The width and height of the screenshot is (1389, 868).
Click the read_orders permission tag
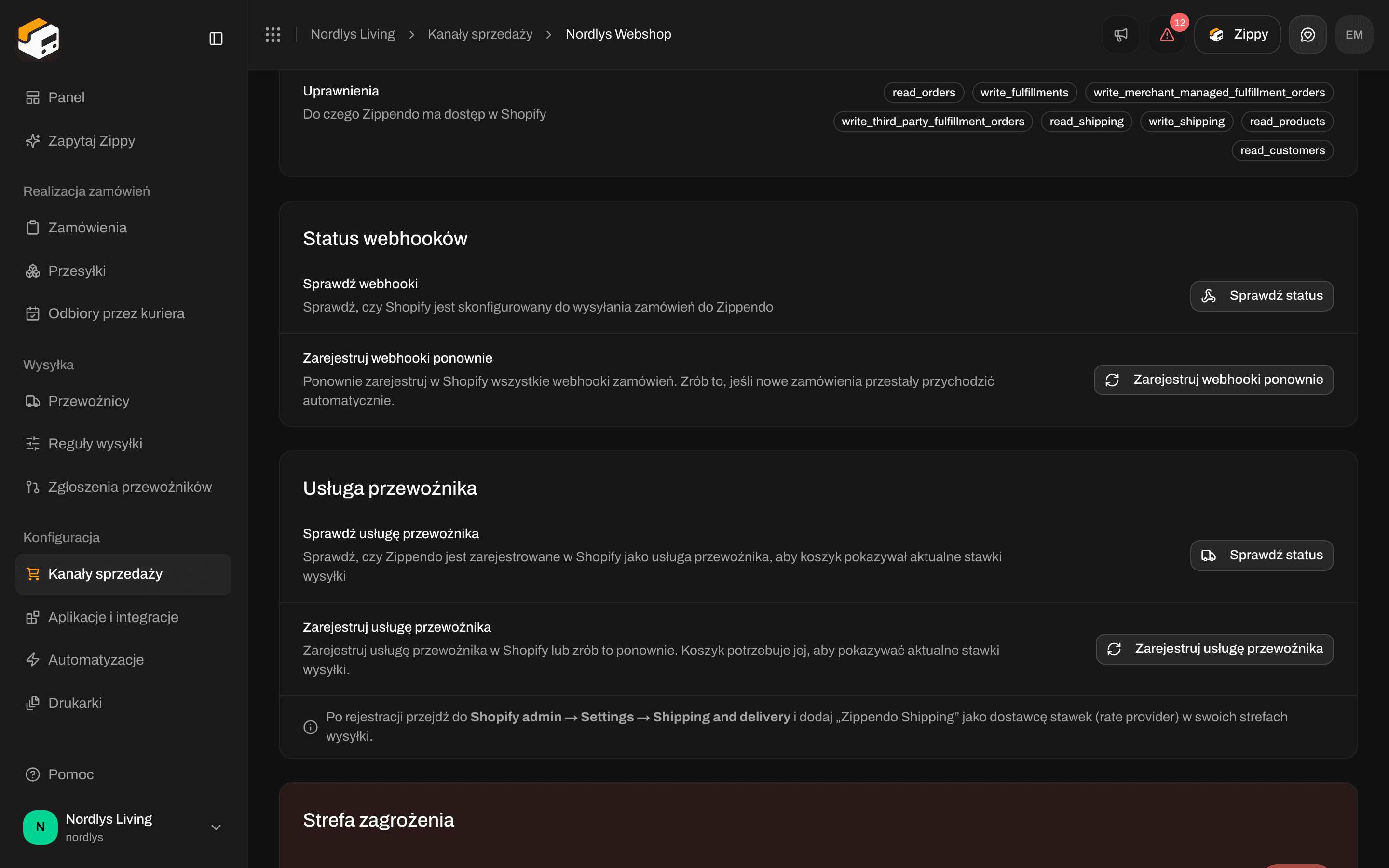pyautogui.click(x=924, y=93)
